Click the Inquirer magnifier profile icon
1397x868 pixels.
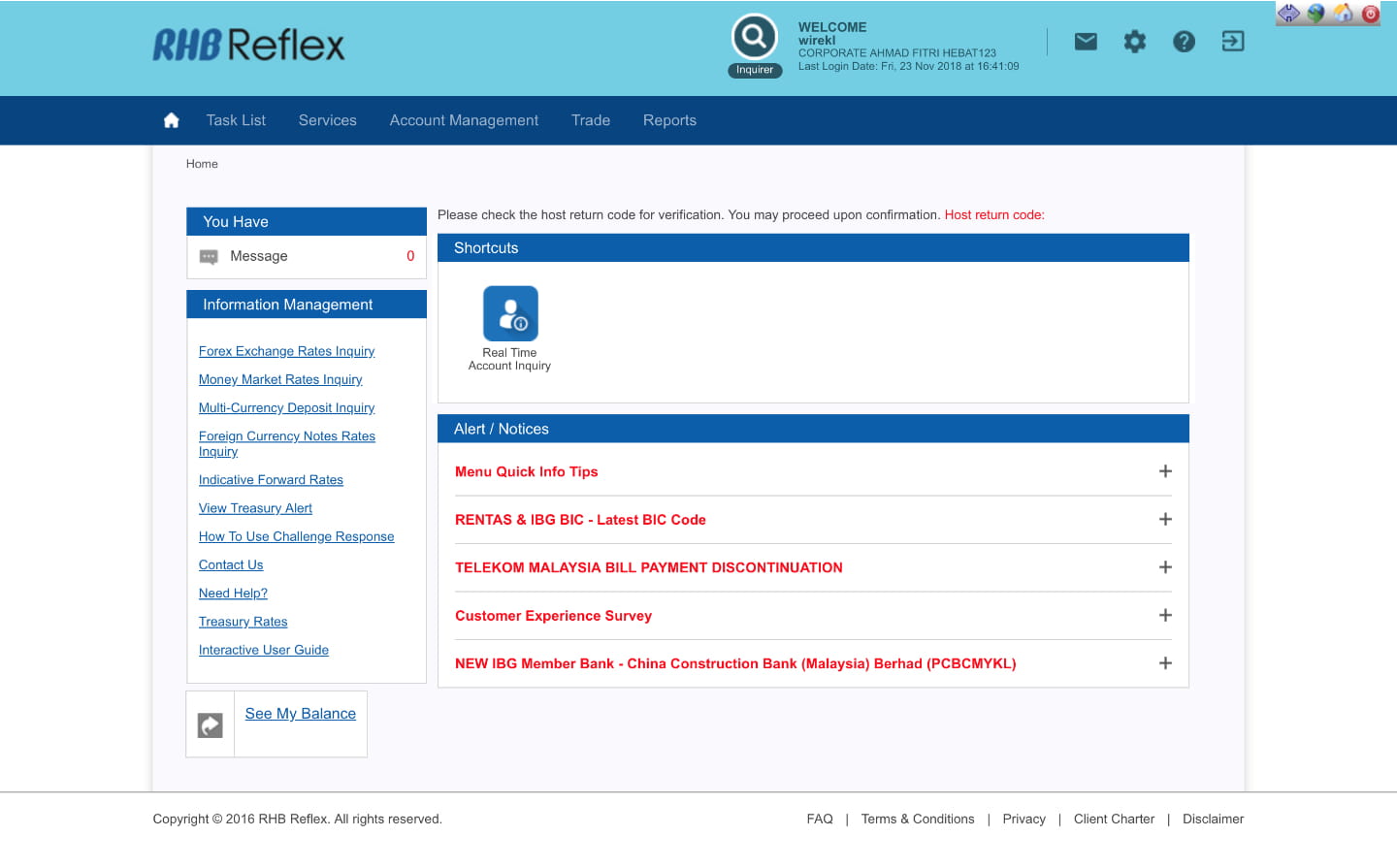click(755, 38)
